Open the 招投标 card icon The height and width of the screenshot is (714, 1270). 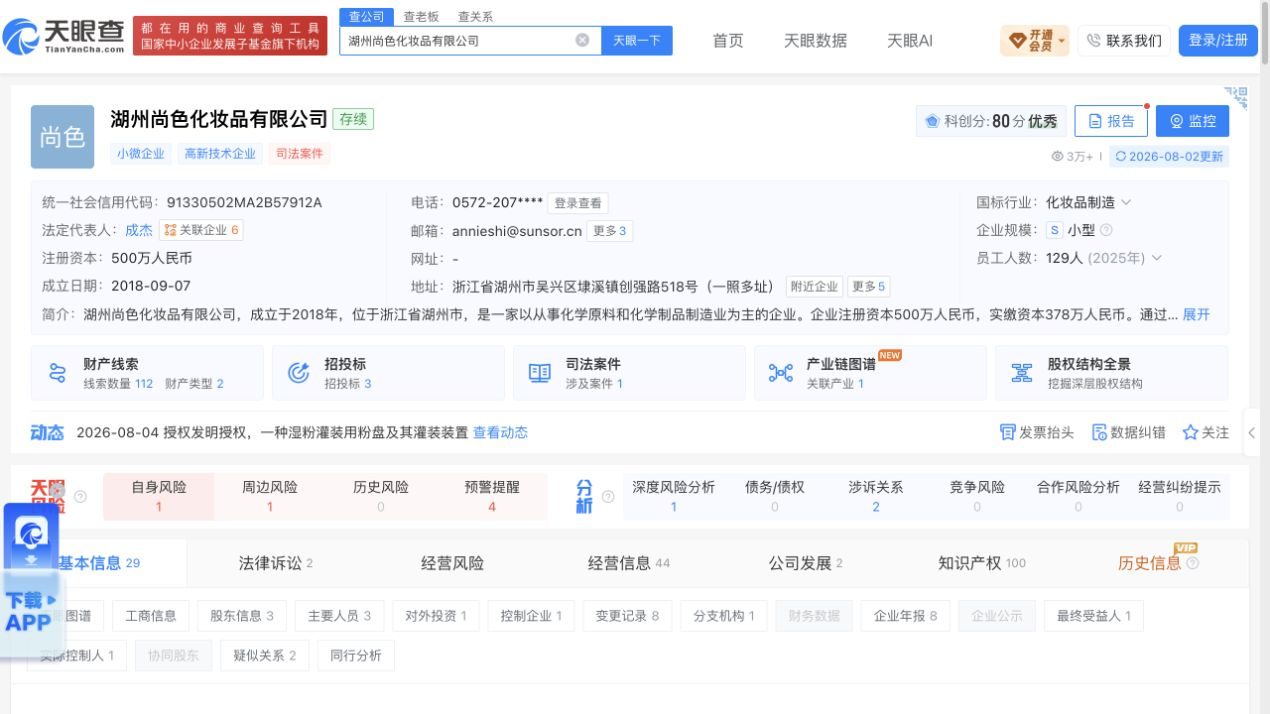point(298,373)
